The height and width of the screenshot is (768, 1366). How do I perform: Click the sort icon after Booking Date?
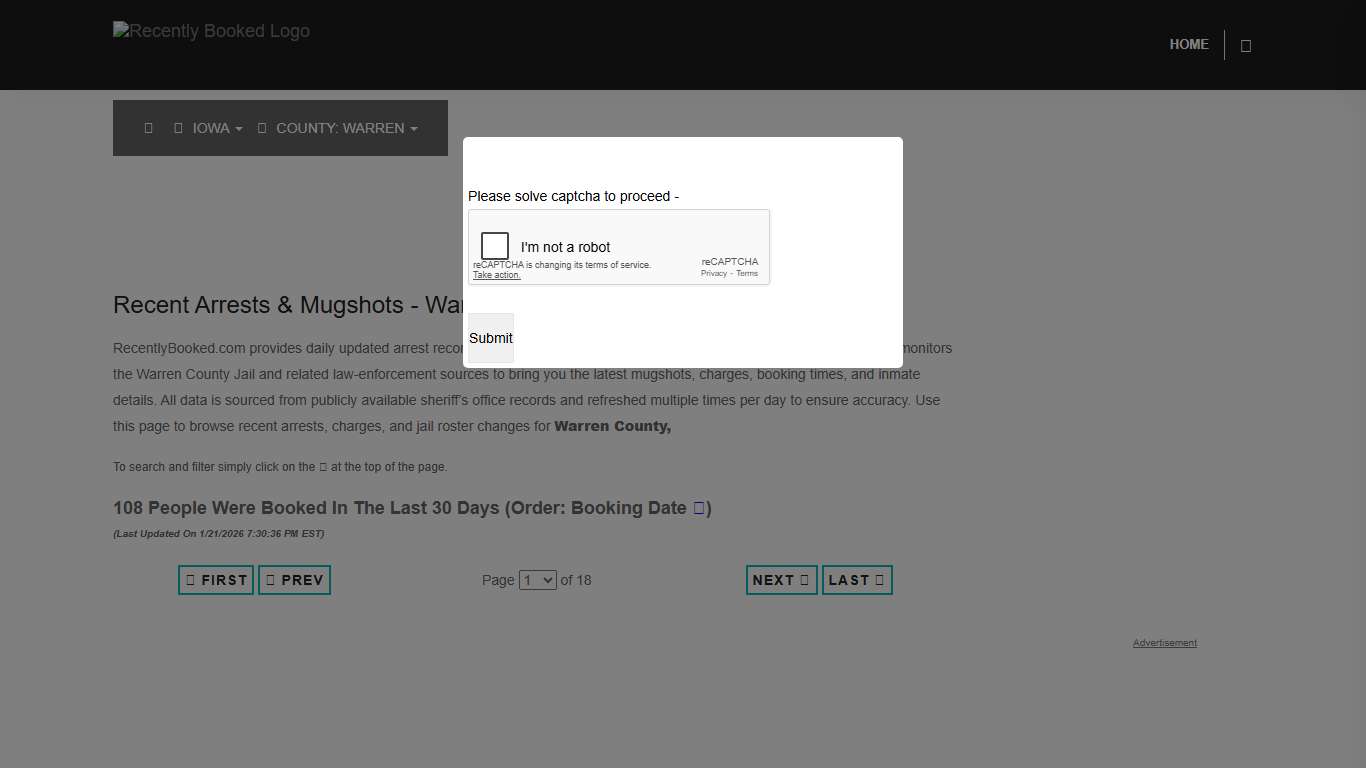coord(698,508)
